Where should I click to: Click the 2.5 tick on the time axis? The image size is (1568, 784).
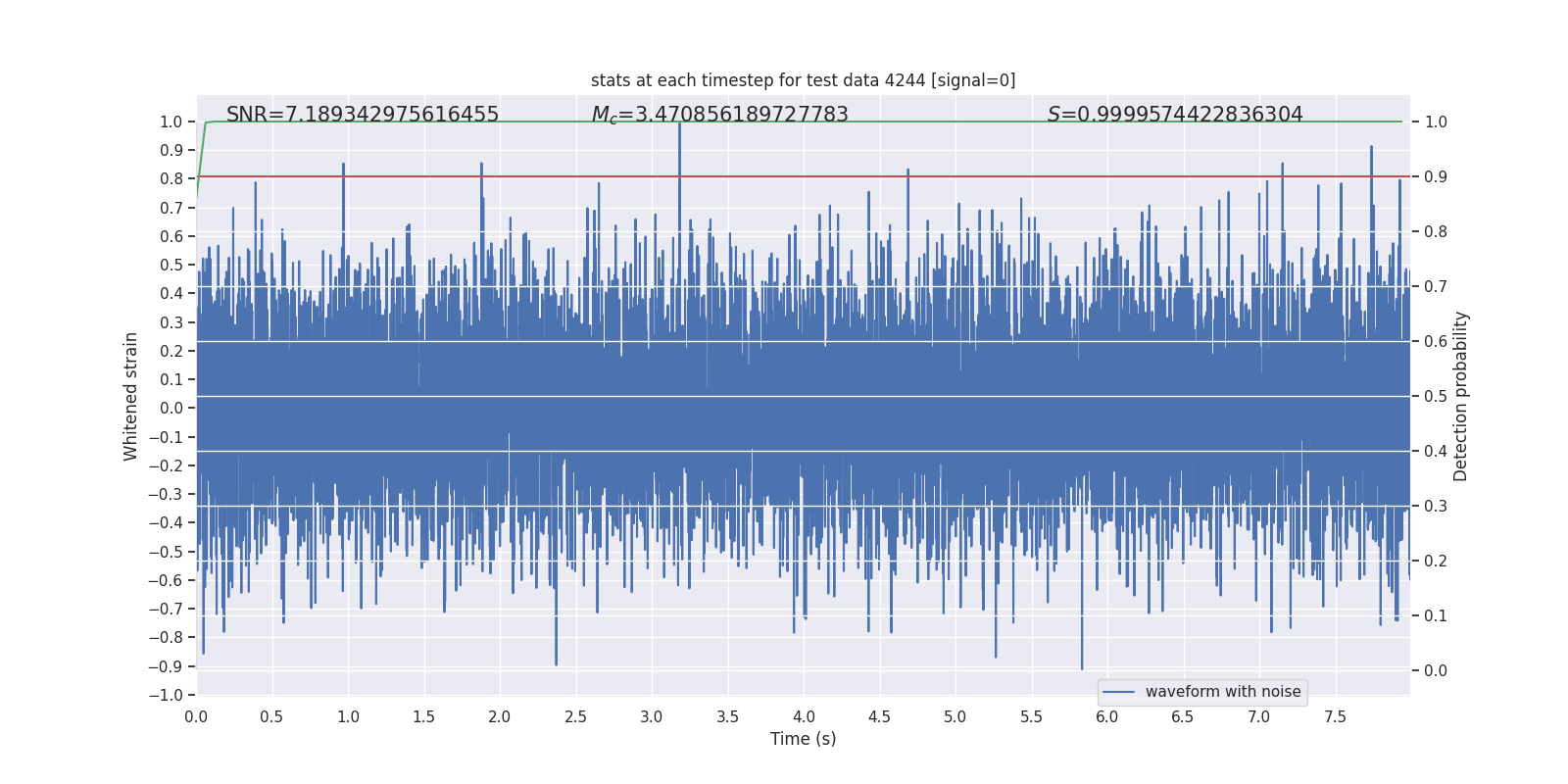click(x=575, y=717)
